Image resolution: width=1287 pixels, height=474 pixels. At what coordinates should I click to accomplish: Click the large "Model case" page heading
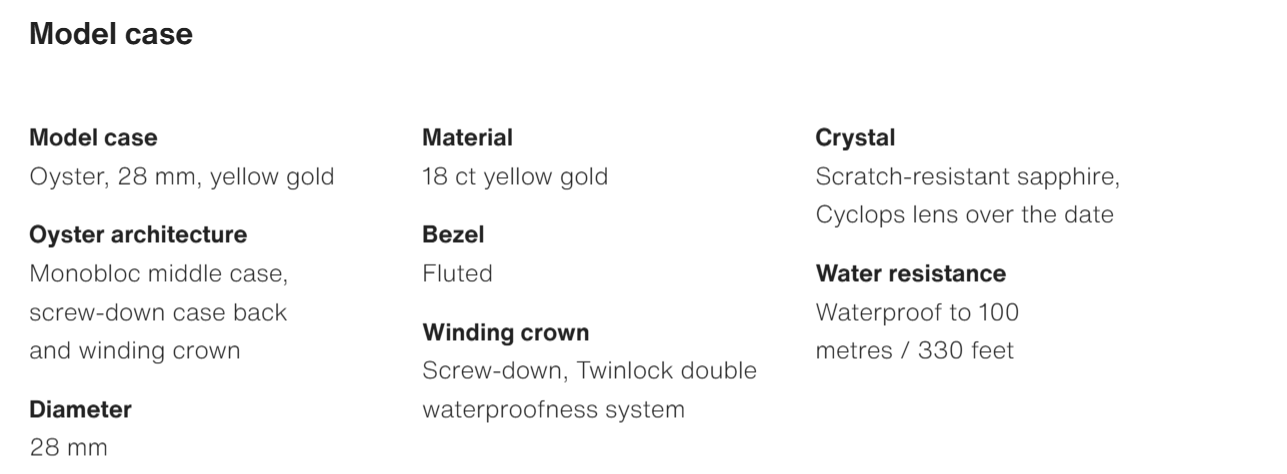tap(111, 34)
